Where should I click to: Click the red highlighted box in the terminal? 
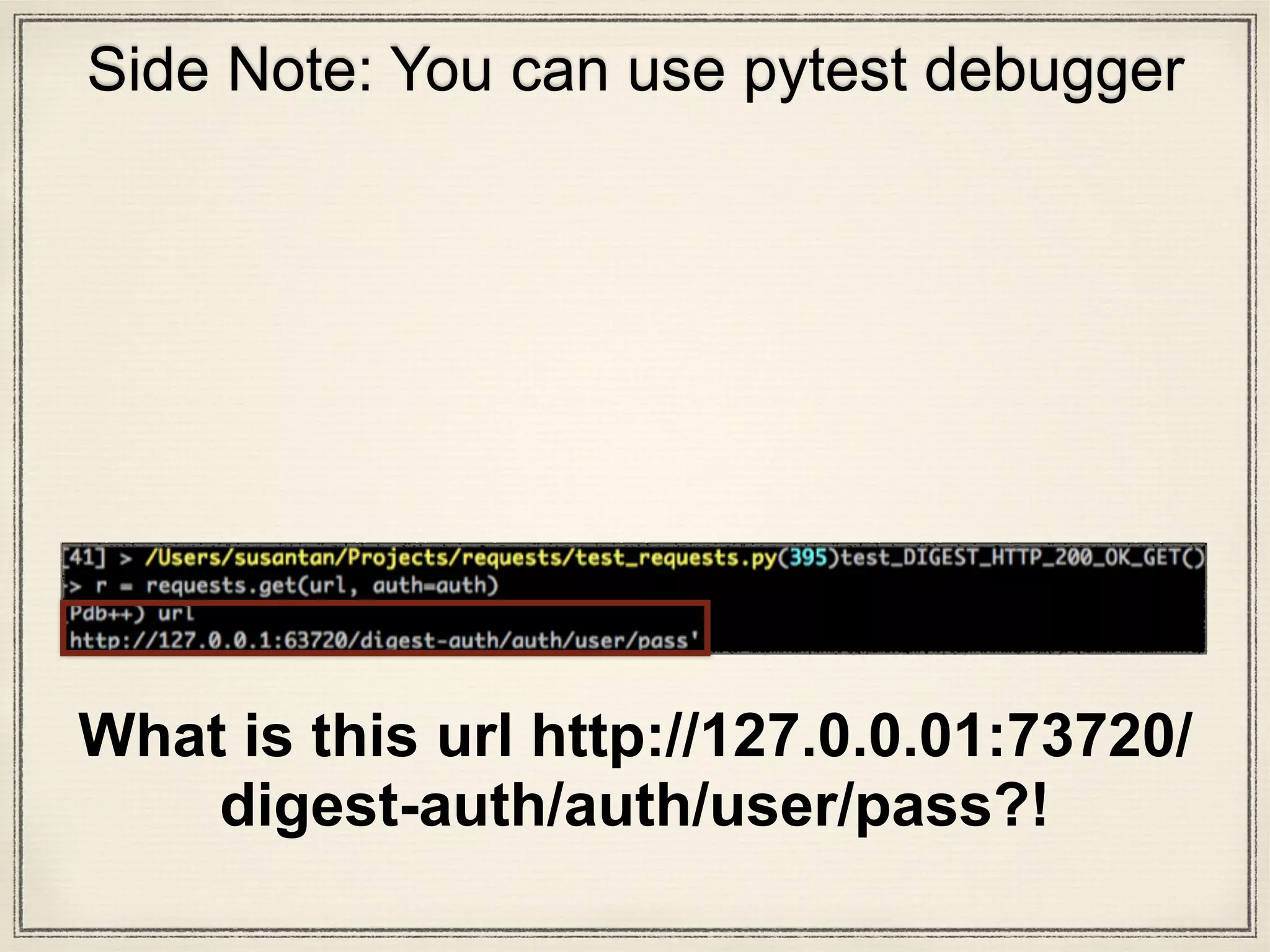(x=385, y=627)
